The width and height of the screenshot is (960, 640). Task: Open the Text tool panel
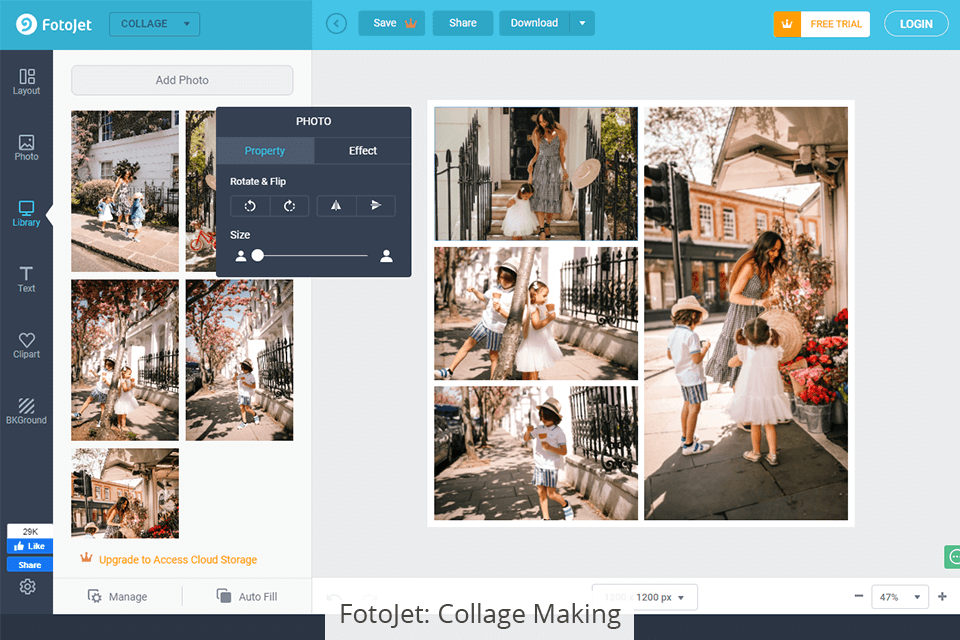[26, 280]
